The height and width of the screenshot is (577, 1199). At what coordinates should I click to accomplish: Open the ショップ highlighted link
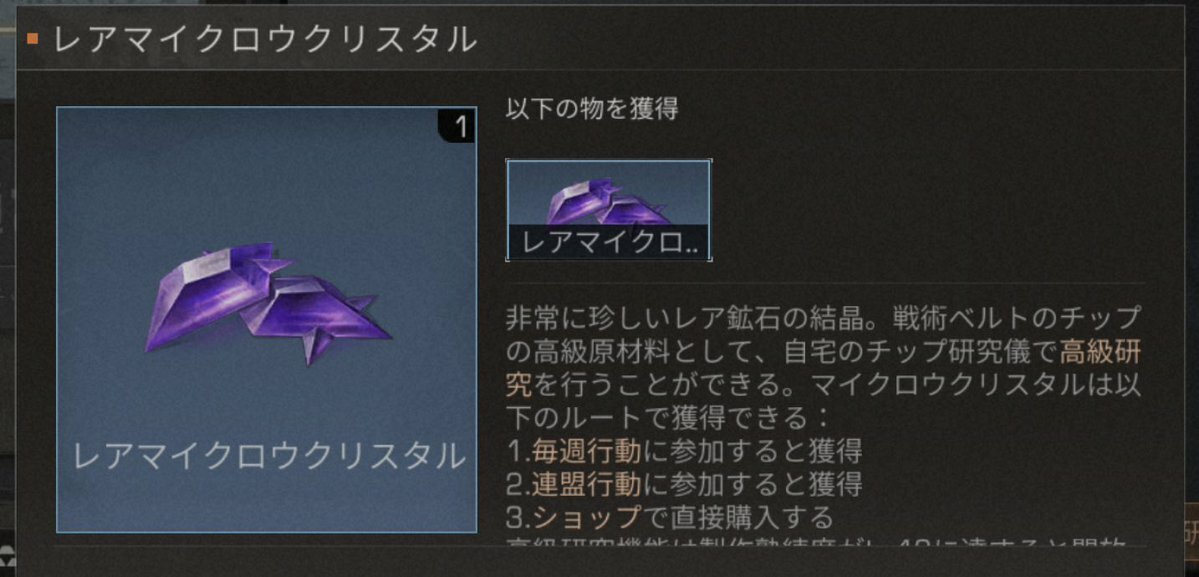(587, 517)
